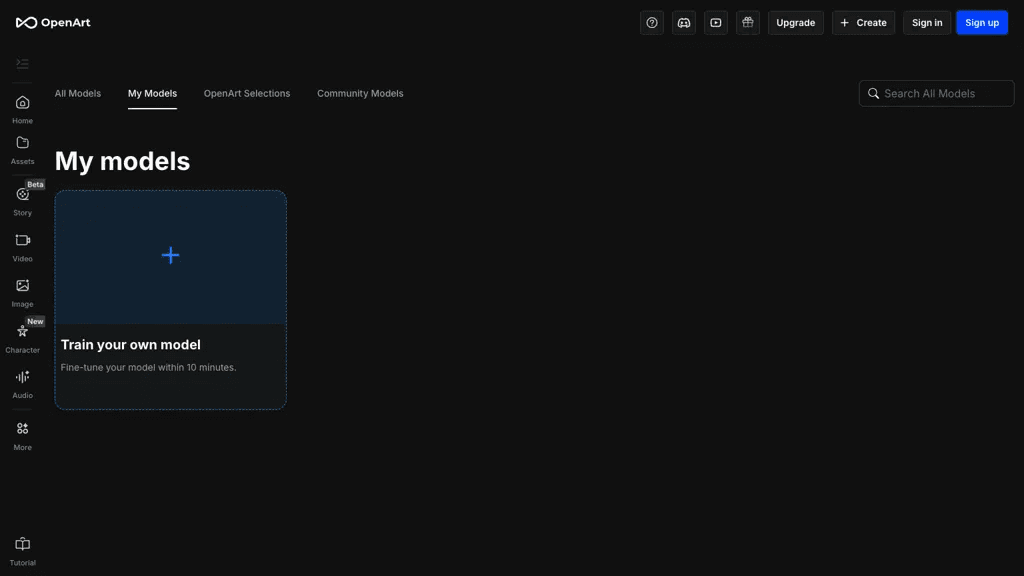Image resolution: width=1024 pixels, height=576 pixels.
Task: Switch to All Models tab
Action: point(78,93)
